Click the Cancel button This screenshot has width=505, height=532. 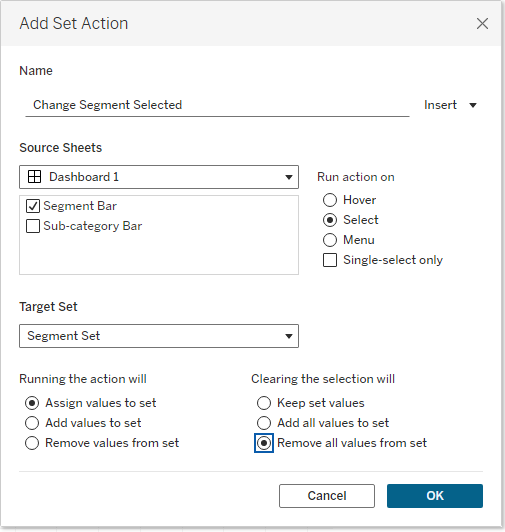coord(327,496)
